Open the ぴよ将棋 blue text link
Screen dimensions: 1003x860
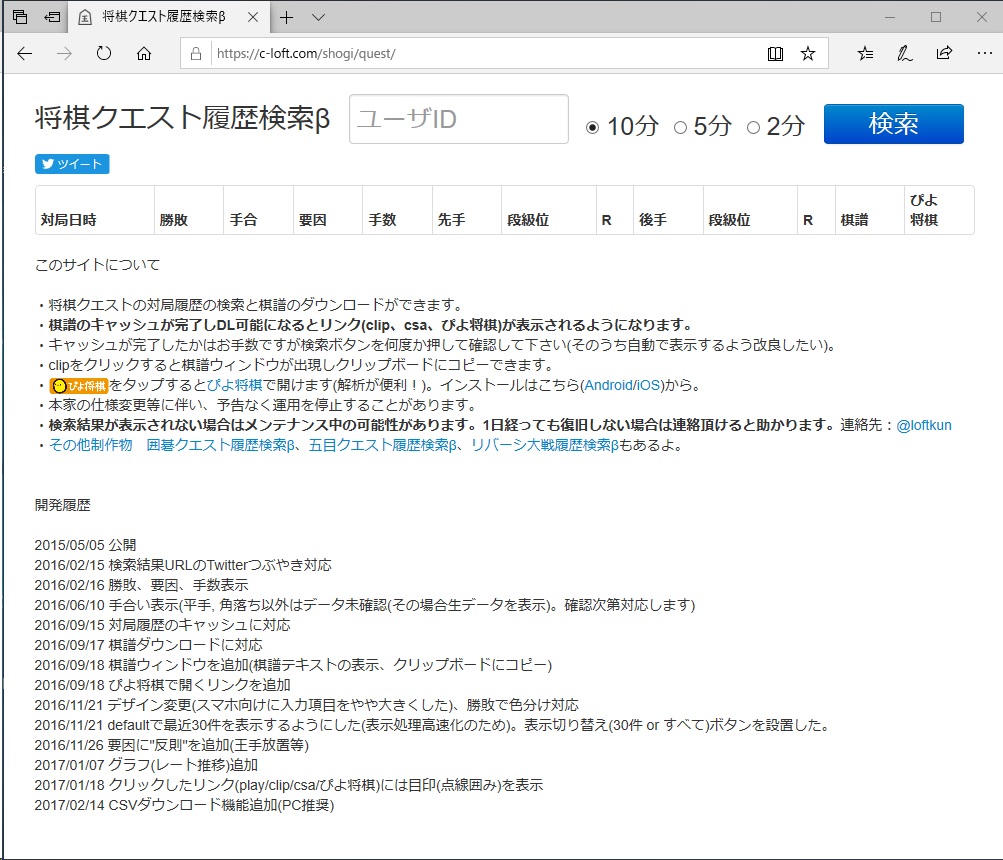[235, 385]
